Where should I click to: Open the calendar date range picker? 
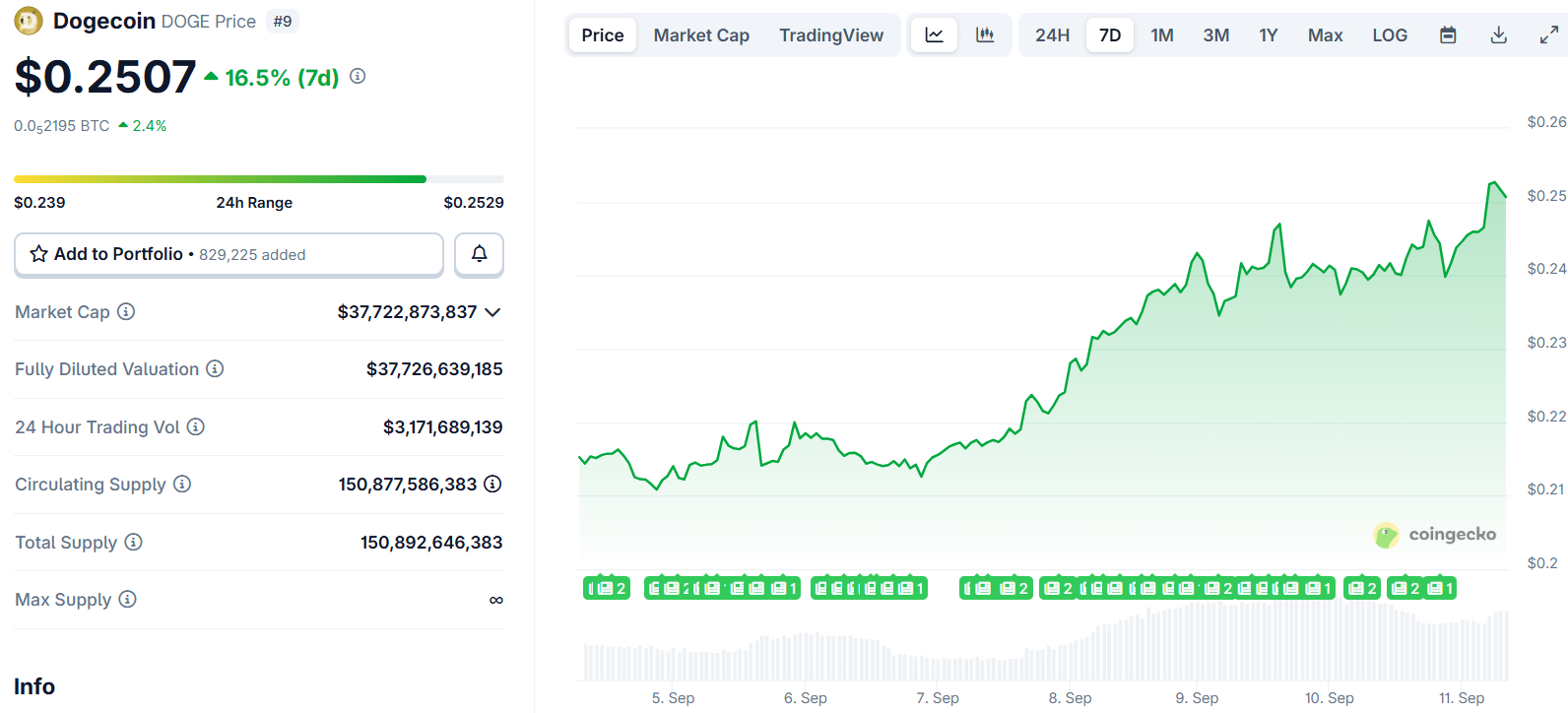[x=1448, y=35]
